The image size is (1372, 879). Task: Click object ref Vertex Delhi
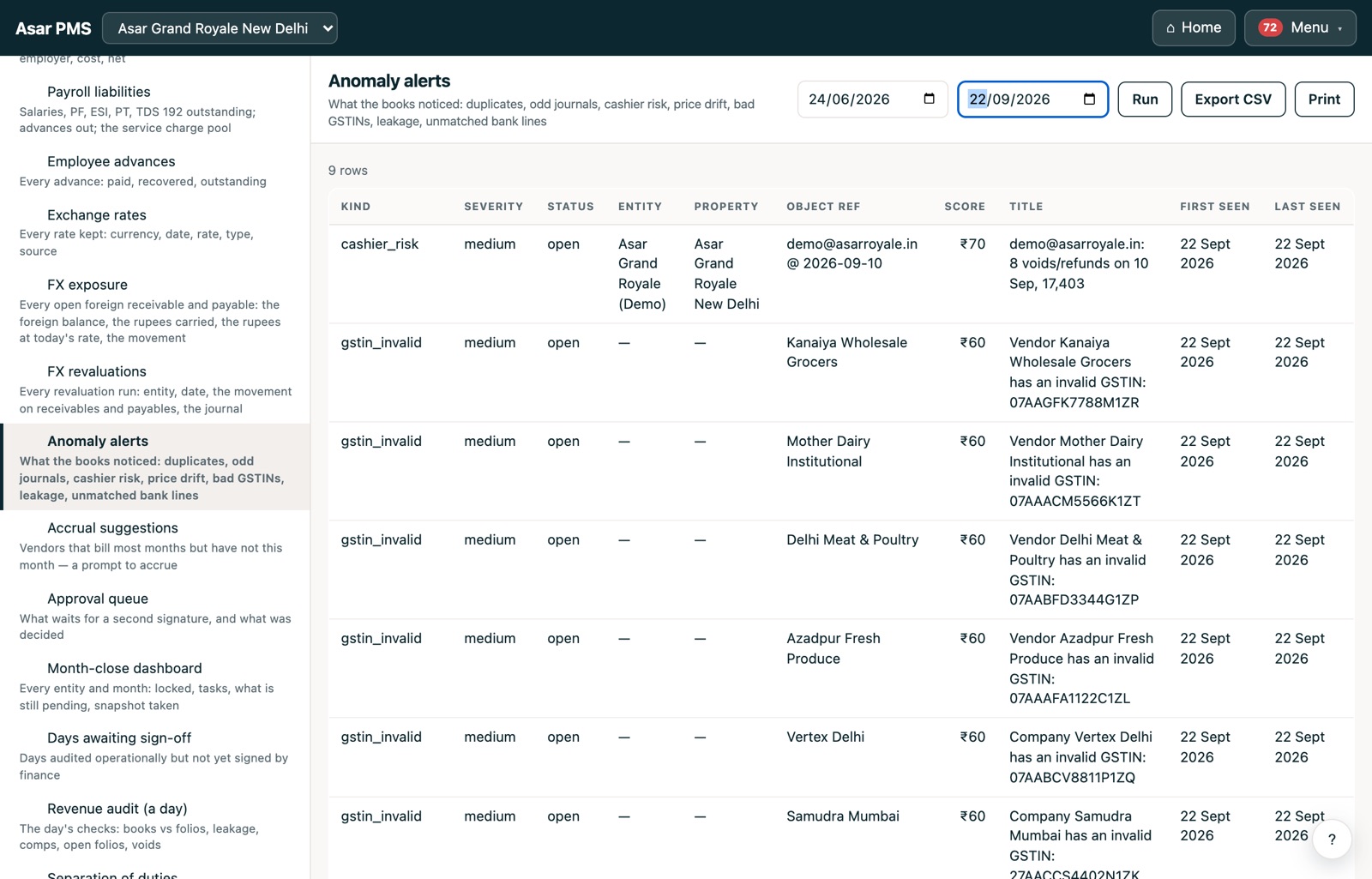tap(826, 737)
